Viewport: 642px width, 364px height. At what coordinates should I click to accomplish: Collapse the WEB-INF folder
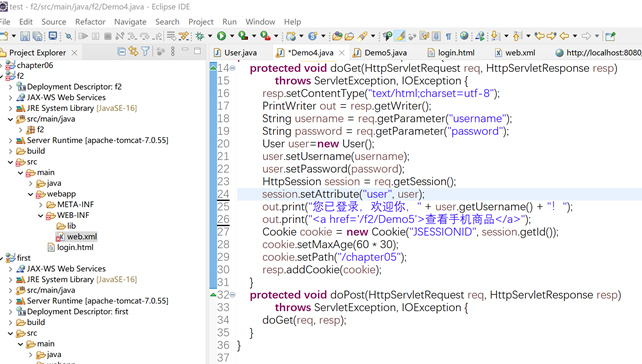click(41, 215)
